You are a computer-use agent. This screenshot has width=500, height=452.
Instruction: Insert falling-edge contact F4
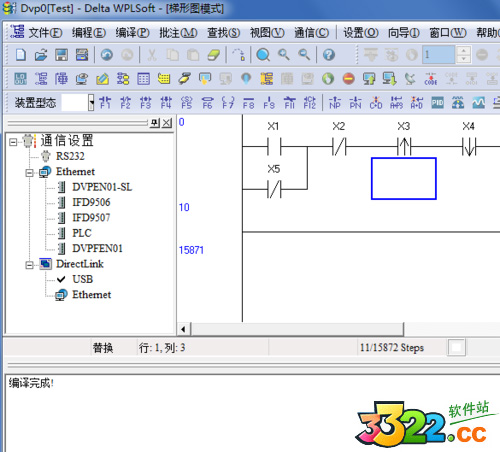point(166,103)
